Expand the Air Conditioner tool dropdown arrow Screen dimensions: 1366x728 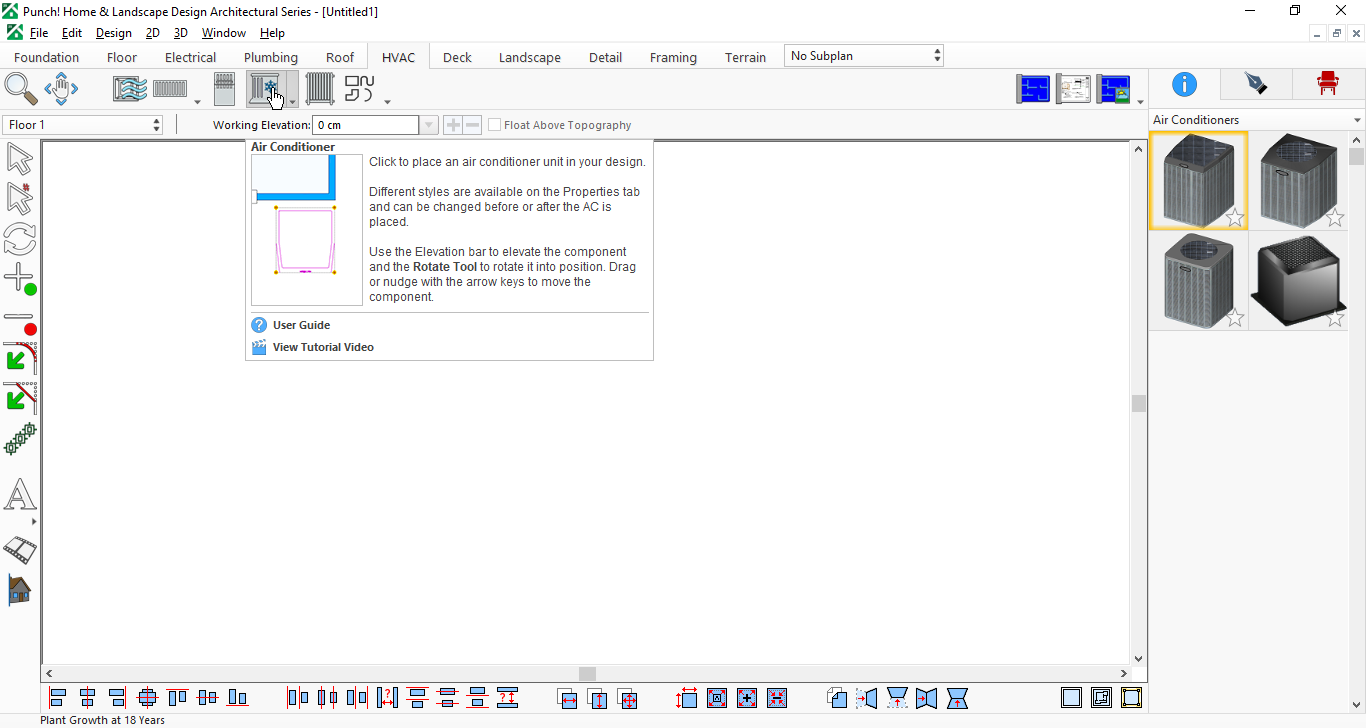pos(292,101)
